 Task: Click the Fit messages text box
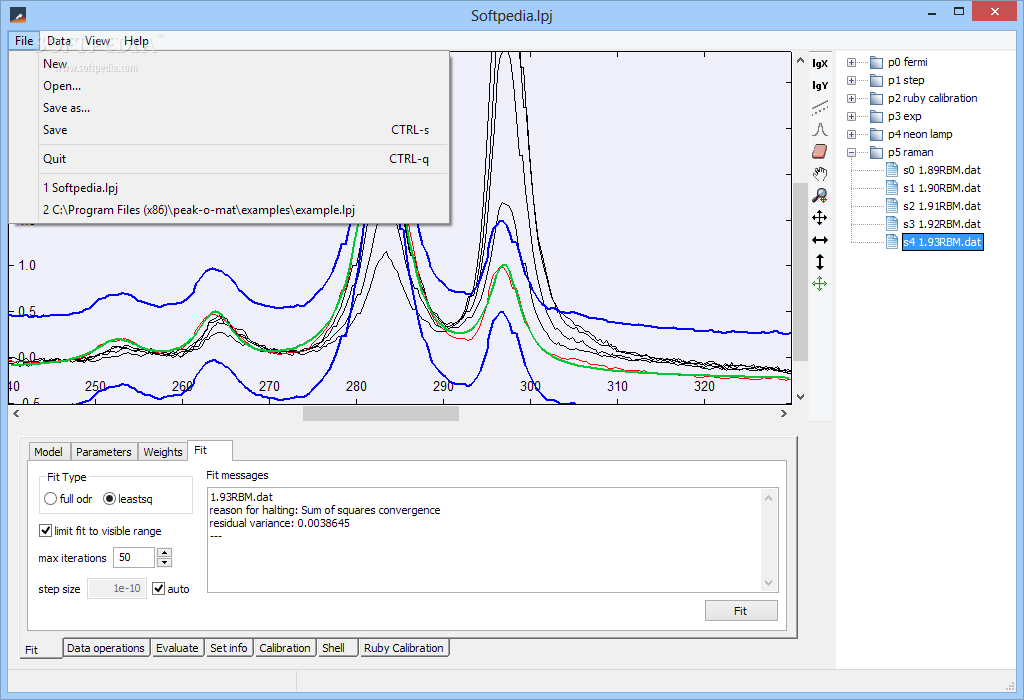coord(492,539)
